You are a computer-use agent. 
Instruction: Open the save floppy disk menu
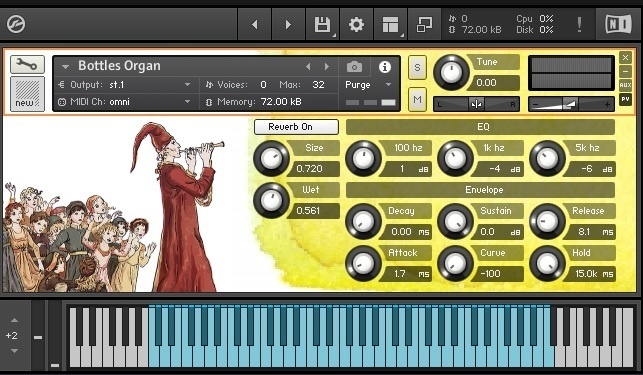pos(322,25)
